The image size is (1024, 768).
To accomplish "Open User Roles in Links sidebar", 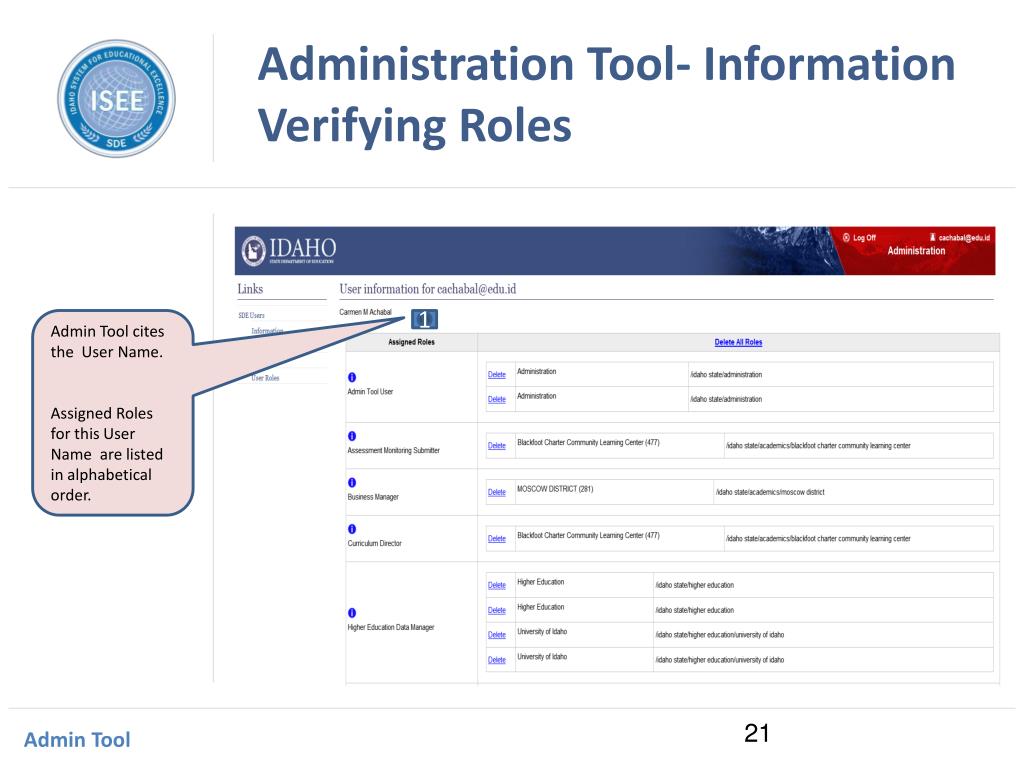I will pos(265,378).
